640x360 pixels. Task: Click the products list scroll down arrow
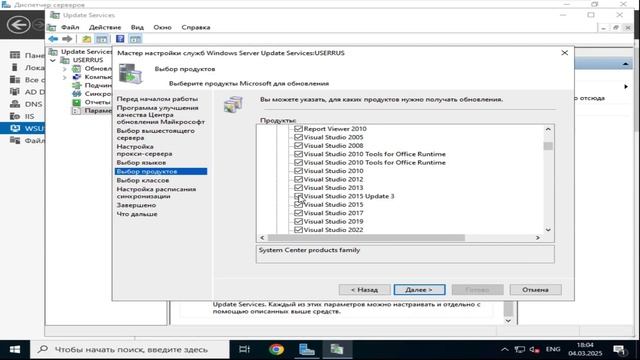548,230
